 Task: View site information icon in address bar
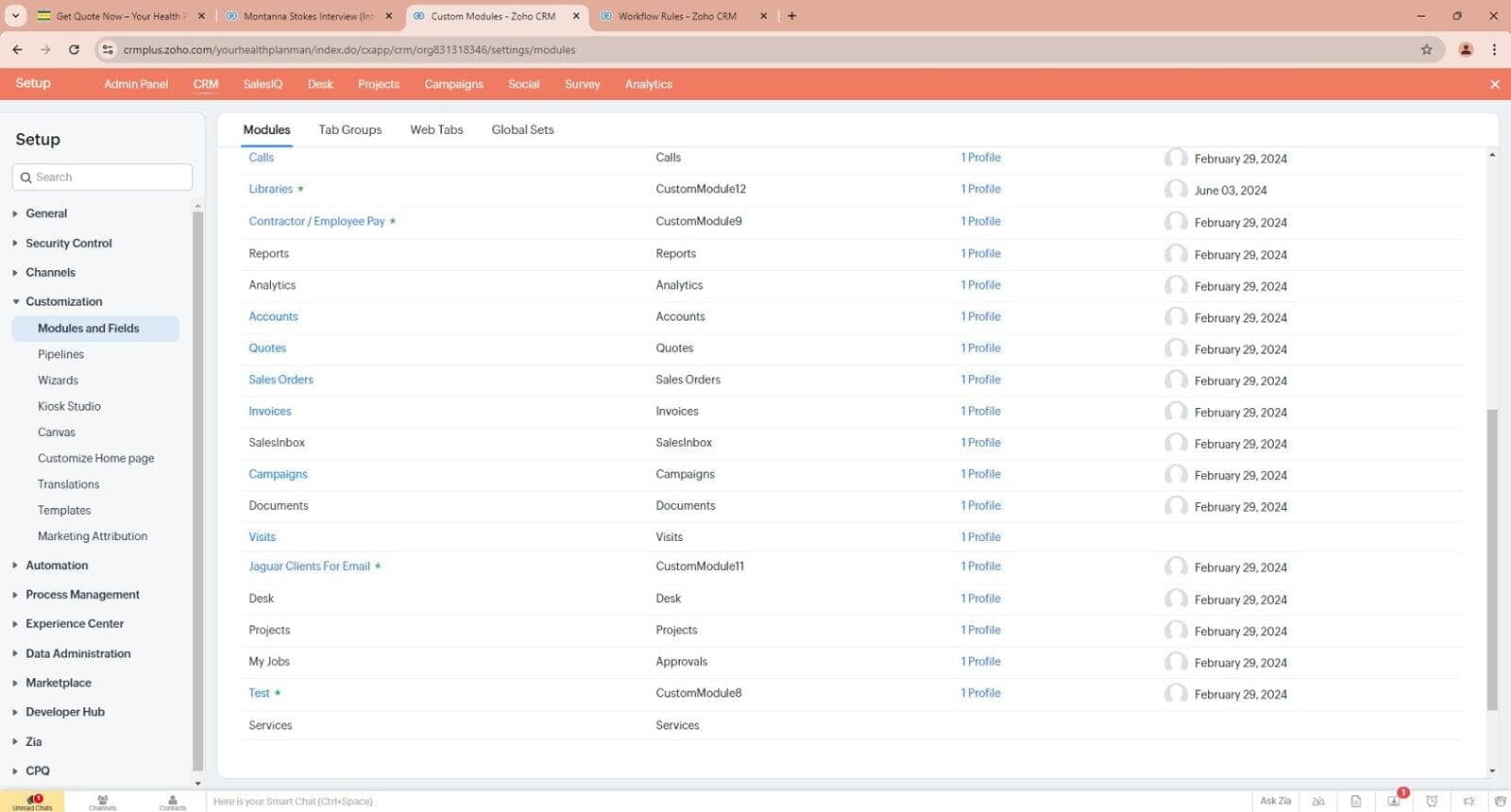(x=108, y=49)
